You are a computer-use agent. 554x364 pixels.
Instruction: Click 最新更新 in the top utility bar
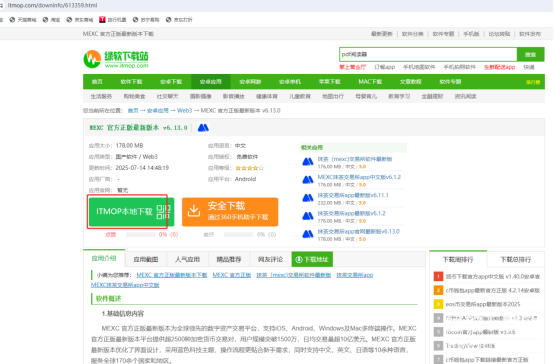point(382,34)
